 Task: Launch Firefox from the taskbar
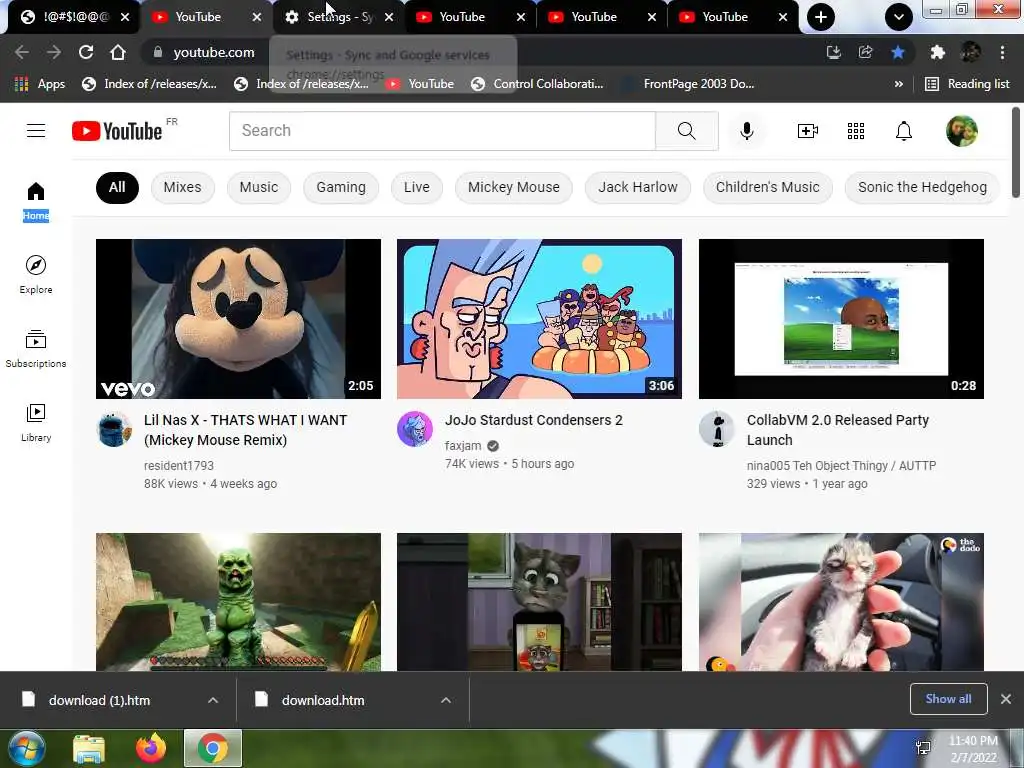click(x=151, y=748)
